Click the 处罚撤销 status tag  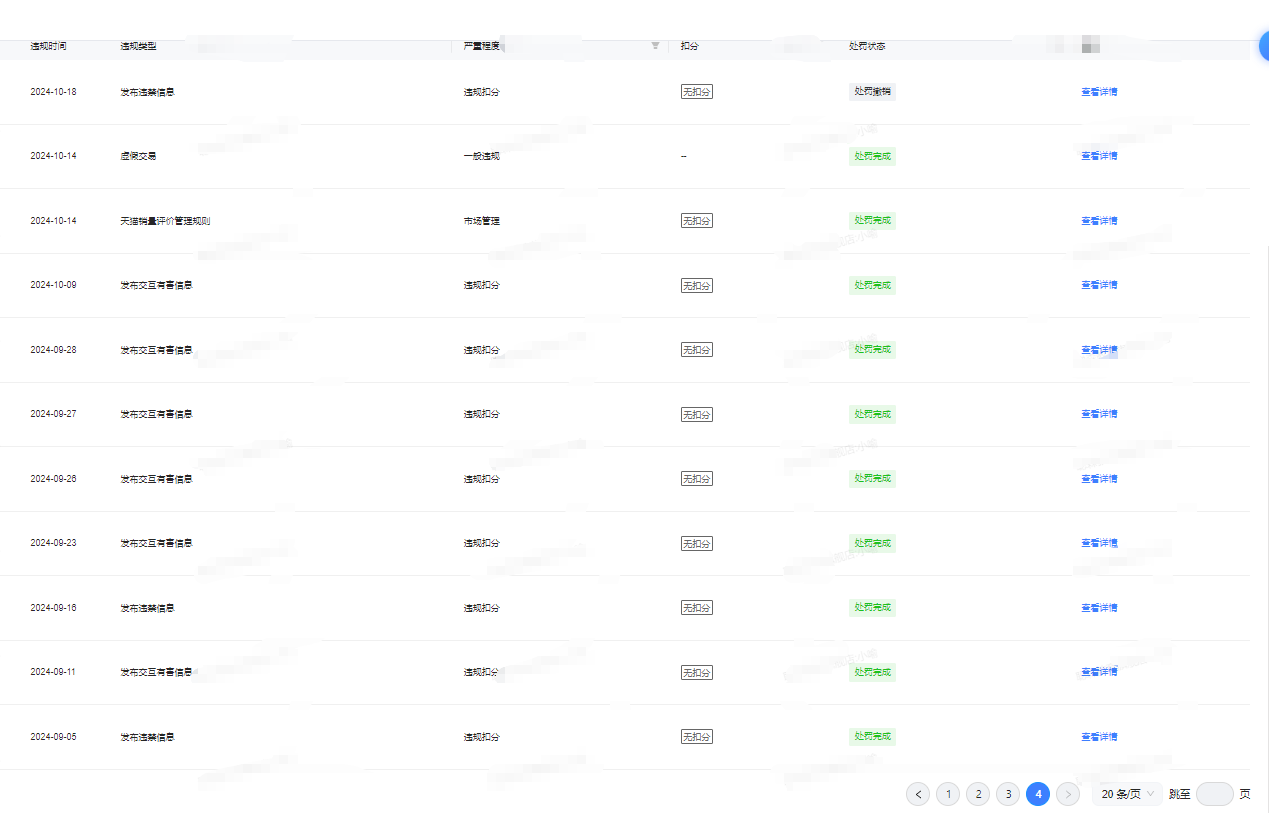pyautogui.click(x=872, y=91)
